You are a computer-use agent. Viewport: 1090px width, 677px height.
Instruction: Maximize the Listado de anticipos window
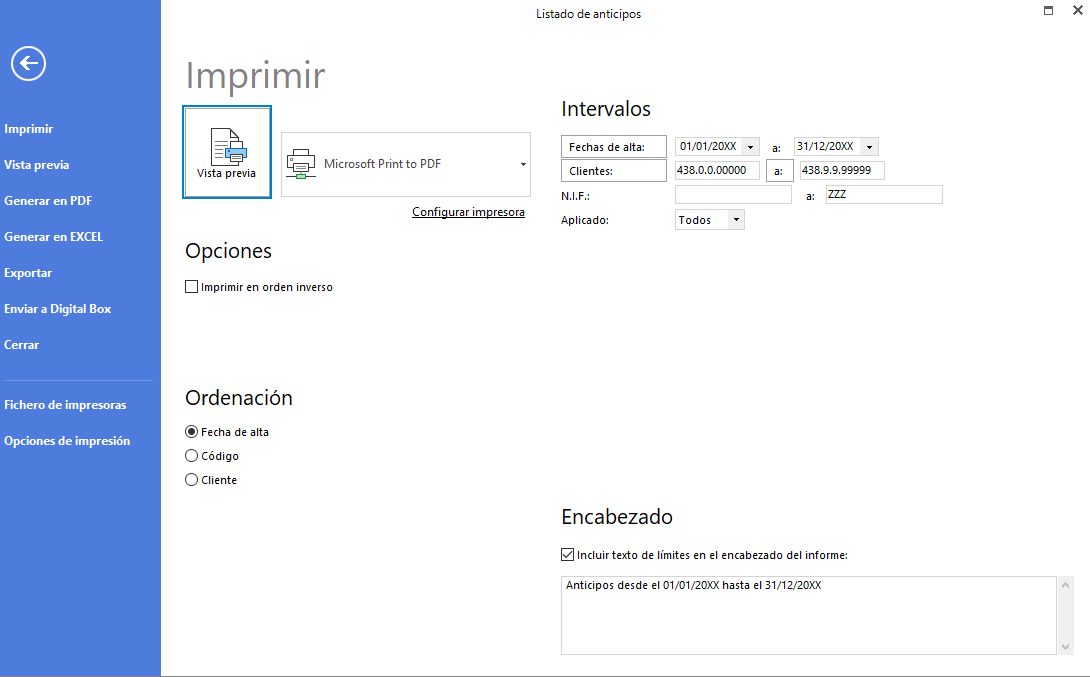(1048, 10)
